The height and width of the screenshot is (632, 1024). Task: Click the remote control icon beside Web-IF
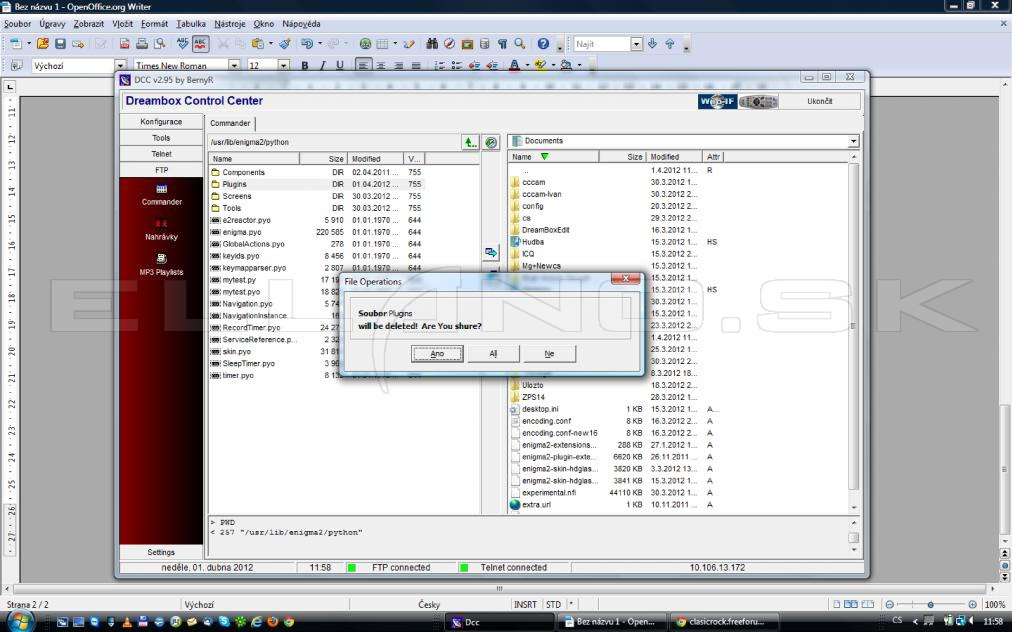758,101
